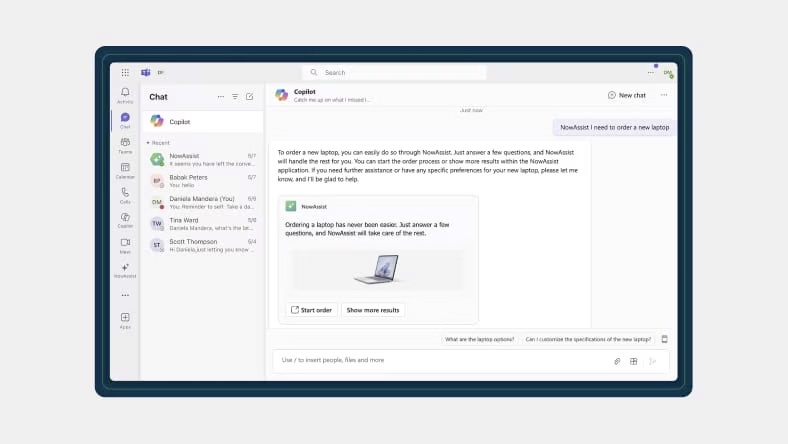Click the 'NowAssist I need to order' message
788x444 pixels.
[614, 128]
